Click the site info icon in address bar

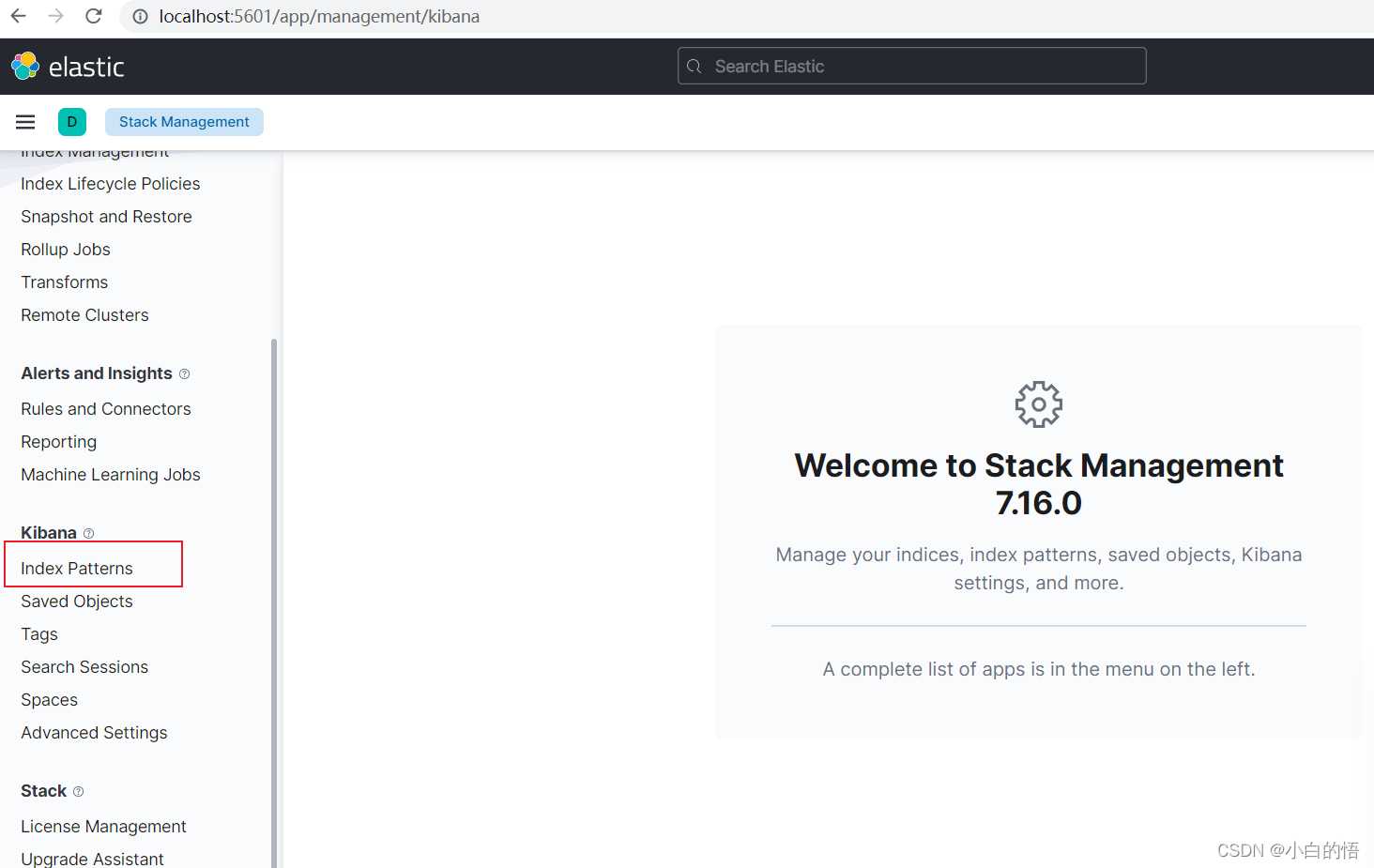pyautogui.click(x=140, y=16)
